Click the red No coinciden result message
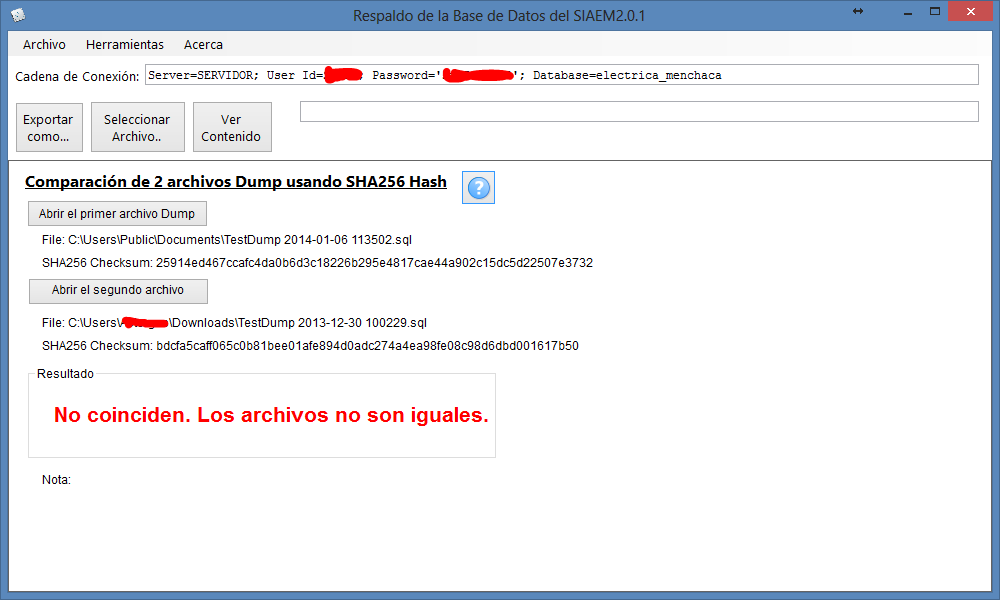The width and height of the screenshot is (1000, 600). pyautogui.click(x=271, y=415)
